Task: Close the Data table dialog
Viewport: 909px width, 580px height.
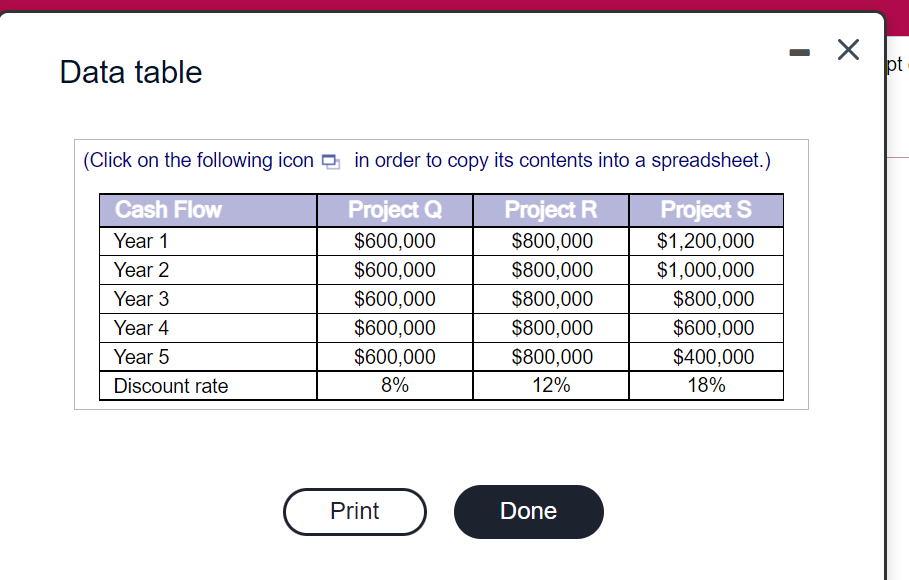Action: [848, 50]
